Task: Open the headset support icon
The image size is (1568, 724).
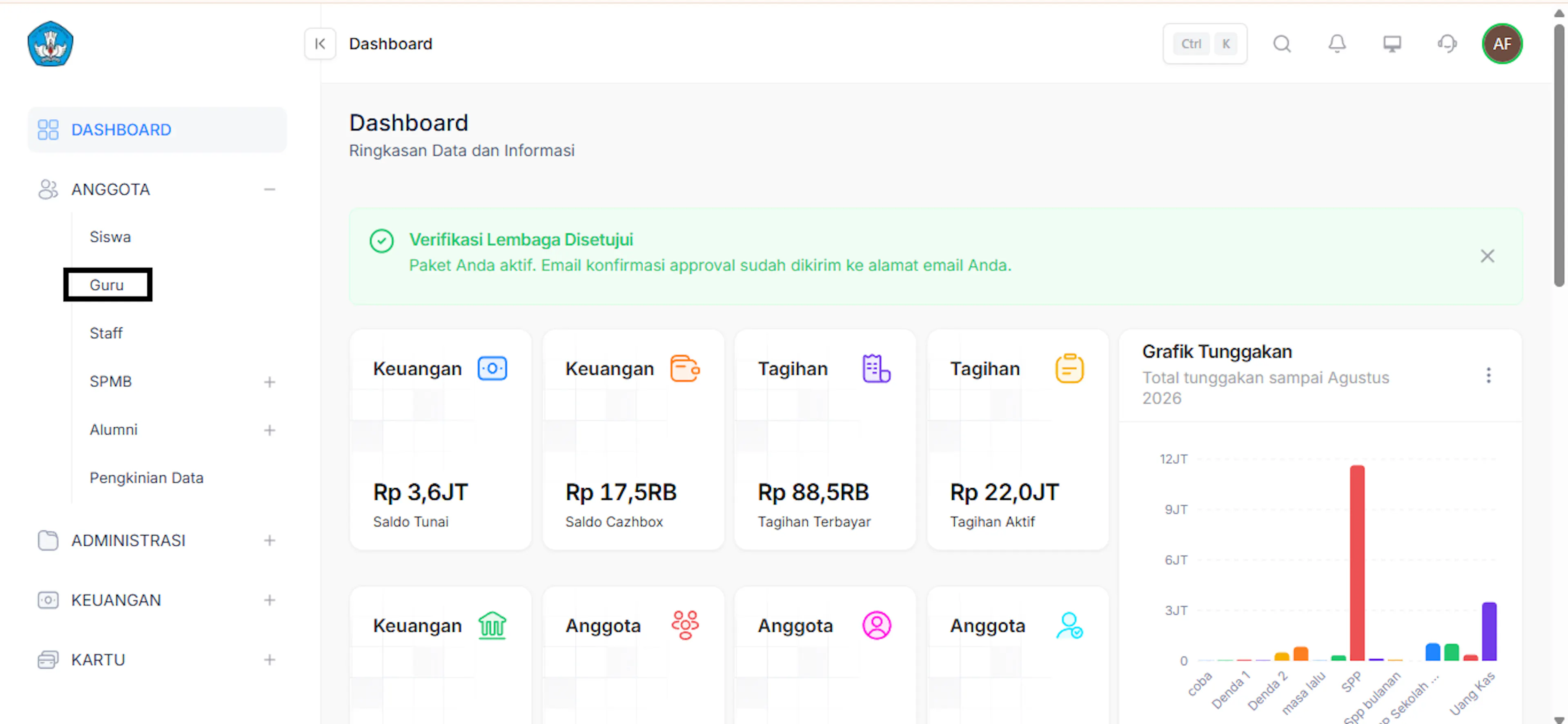Action: [1447, 44]
